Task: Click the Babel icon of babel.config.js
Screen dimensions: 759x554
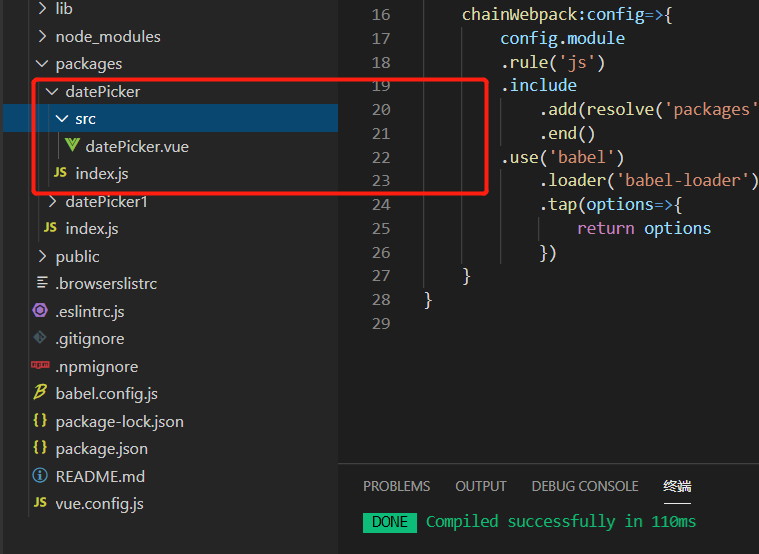Action: click(x=40, y=392)
